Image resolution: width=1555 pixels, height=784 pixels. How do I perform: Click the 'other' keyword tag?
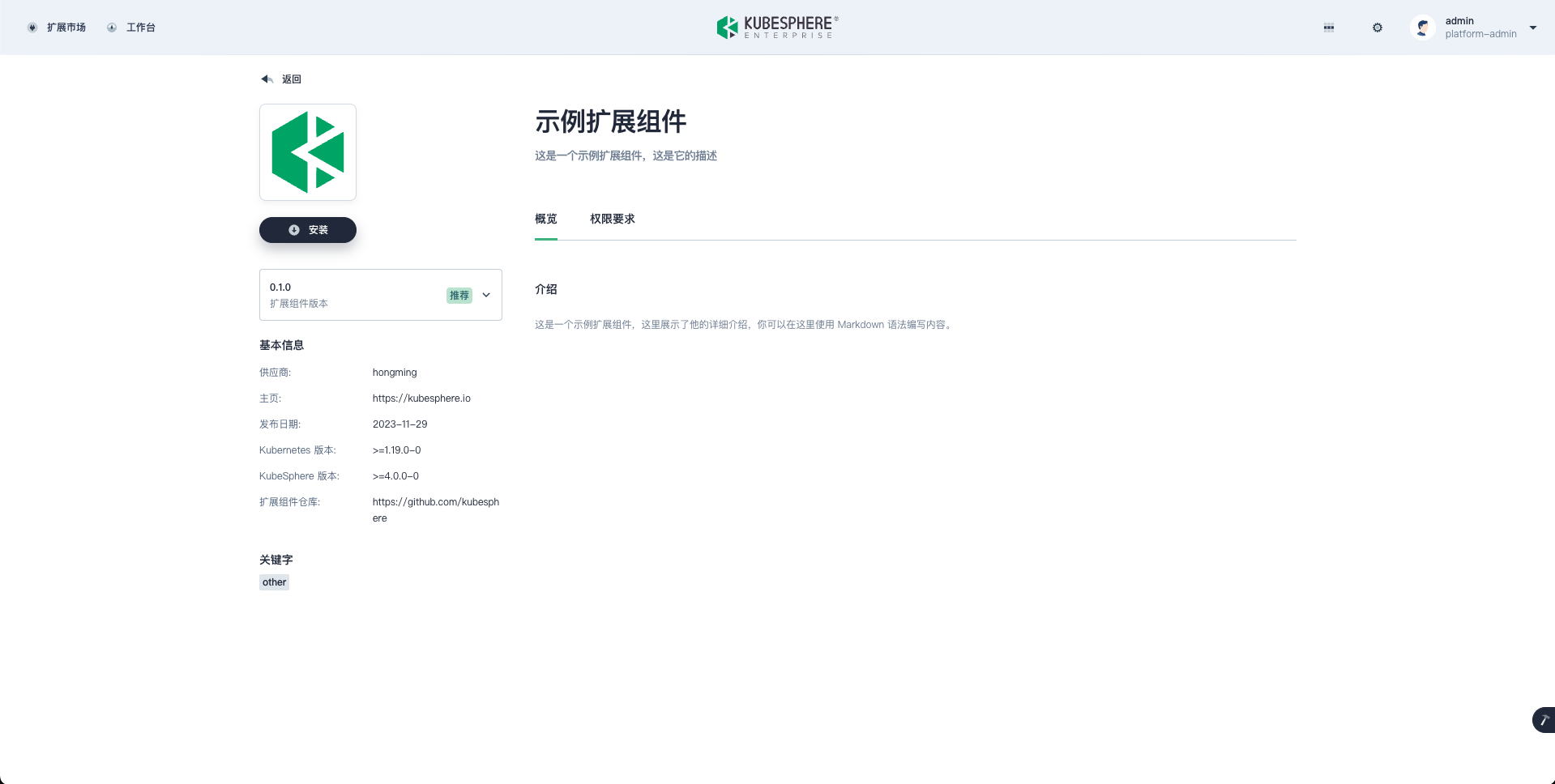point(274,582)
